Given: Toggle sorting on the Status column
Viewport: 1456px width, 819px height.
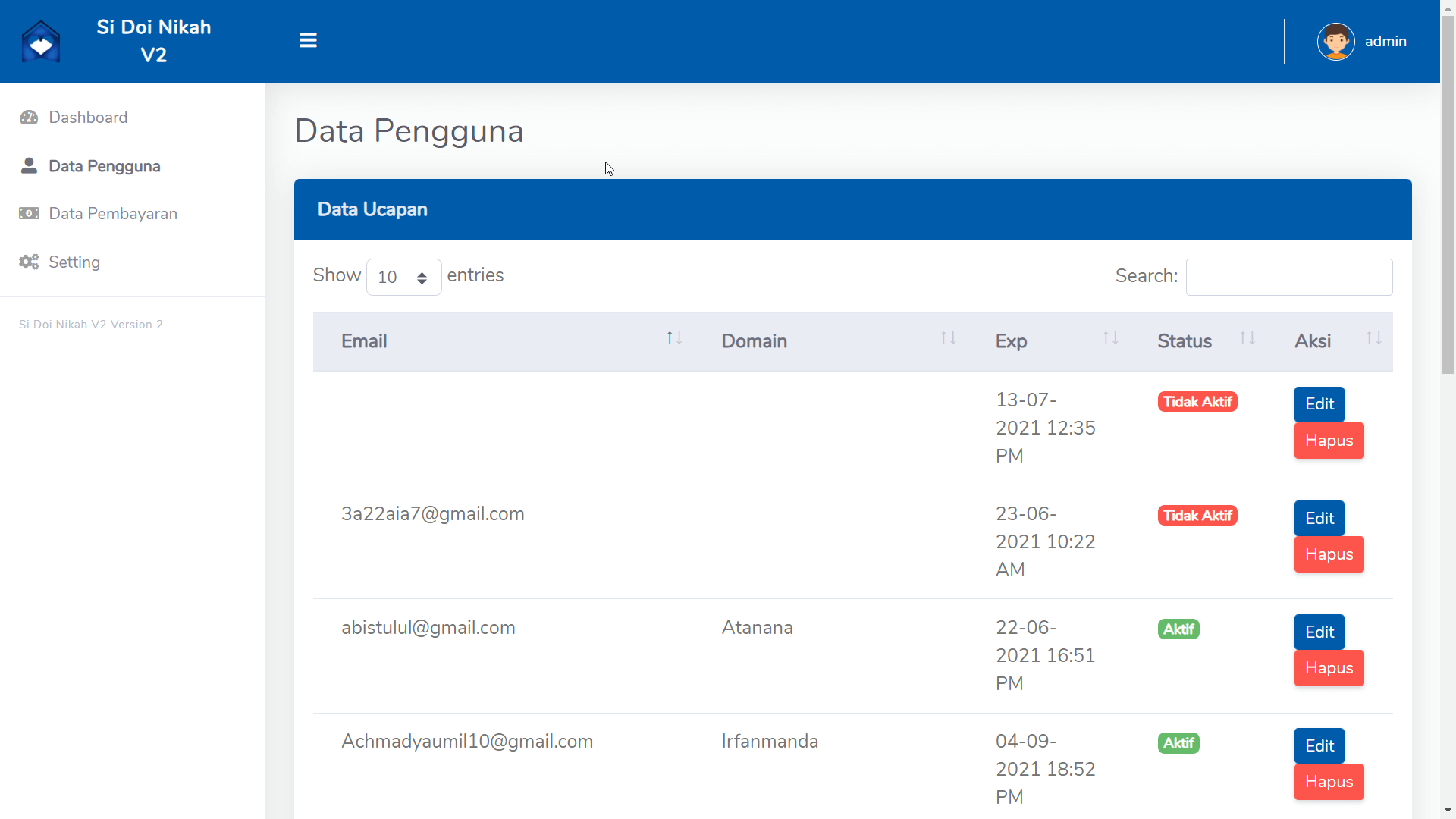Looking at the screenshot, I should 1247,338.
